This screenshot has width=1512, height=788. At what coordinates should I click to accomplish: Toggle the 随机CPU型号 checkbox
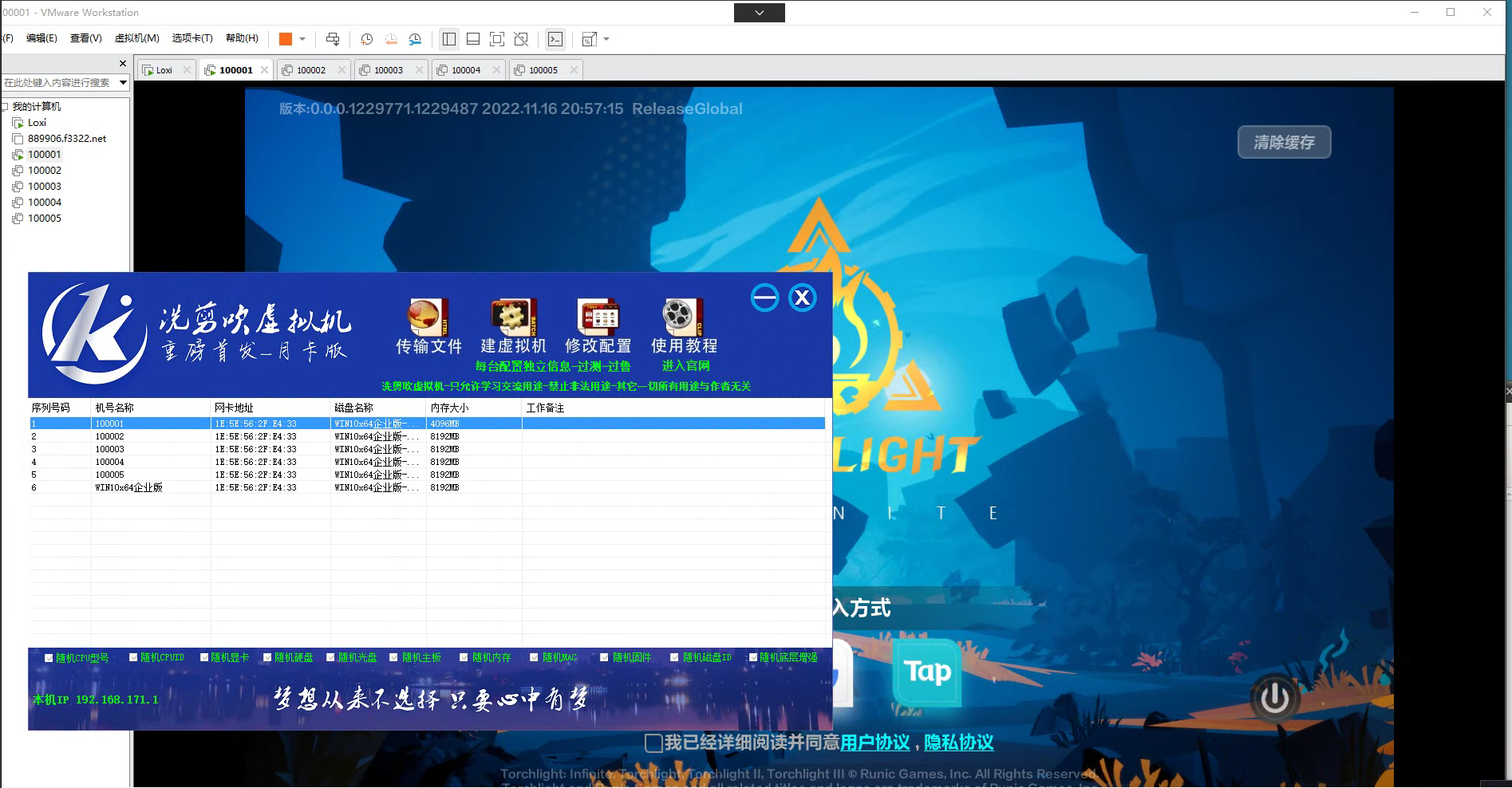tap(49, 658)
